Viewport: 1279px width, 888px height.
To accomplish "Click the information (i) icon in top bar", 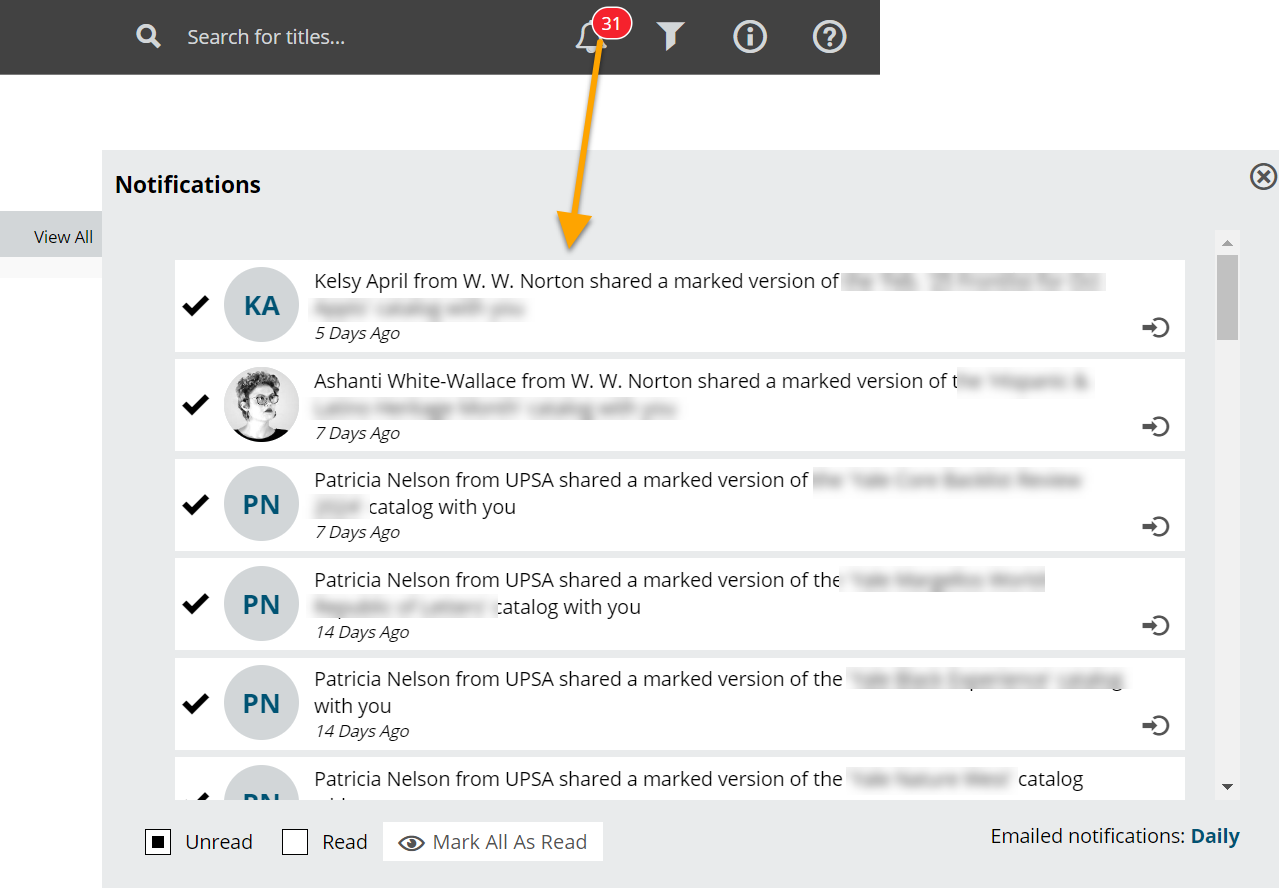I will 750,37.
